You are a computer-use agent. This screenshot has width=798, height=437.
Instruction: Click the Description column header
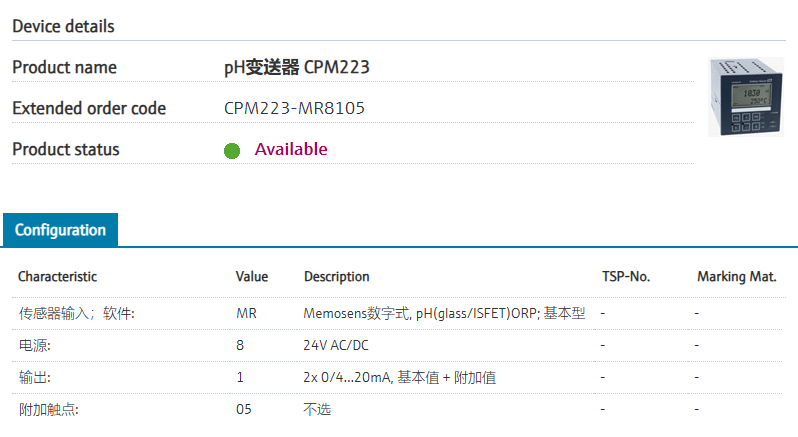coord(336,277)
